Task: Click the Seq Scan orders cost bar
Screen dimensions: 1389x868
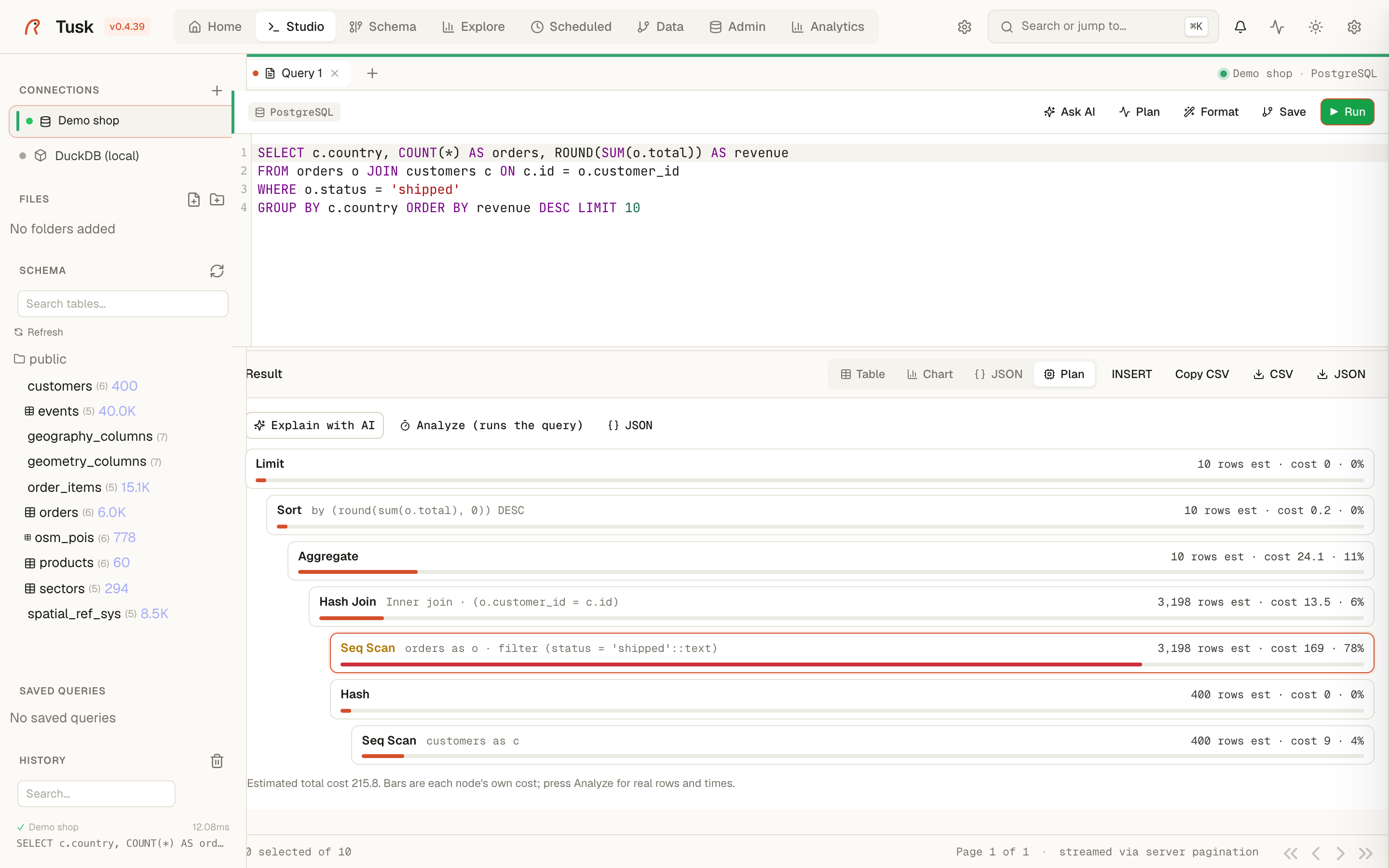Action: point(852,664)
